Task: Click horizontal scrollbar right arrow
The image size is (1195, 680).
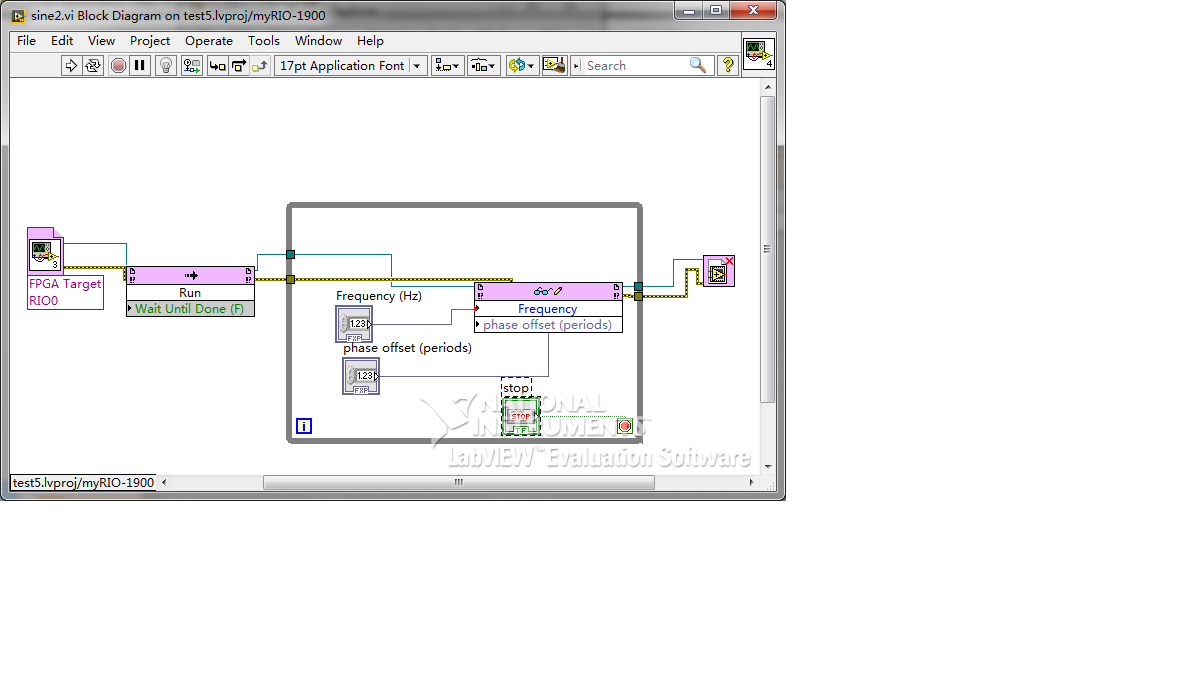Action: click(751, 483)
